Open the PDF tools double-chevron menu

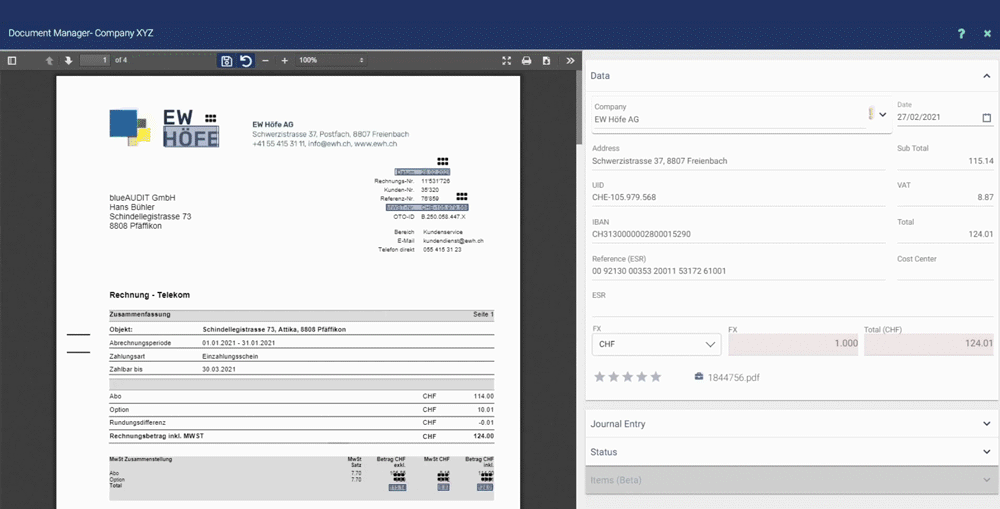pos(570,61)
